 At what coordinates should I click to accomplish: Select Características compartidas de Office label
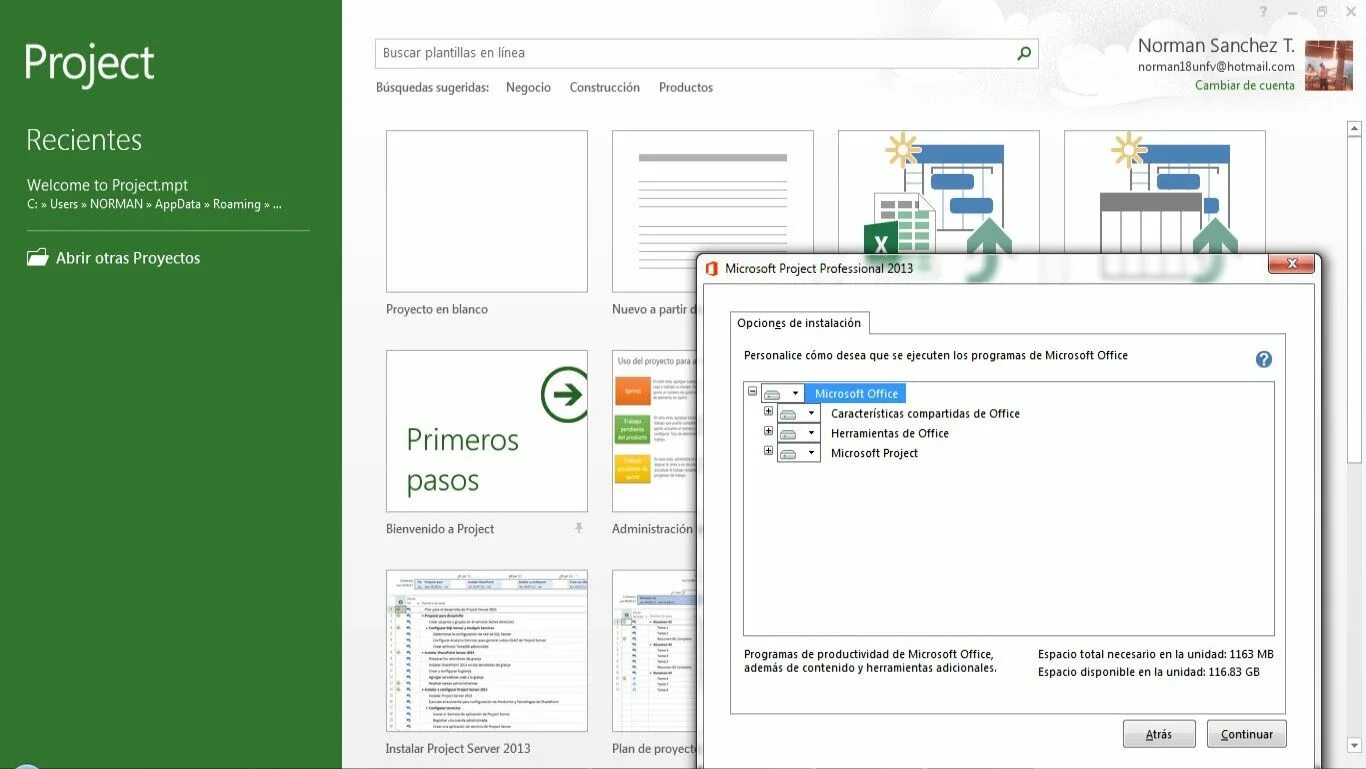coord(925,413)
